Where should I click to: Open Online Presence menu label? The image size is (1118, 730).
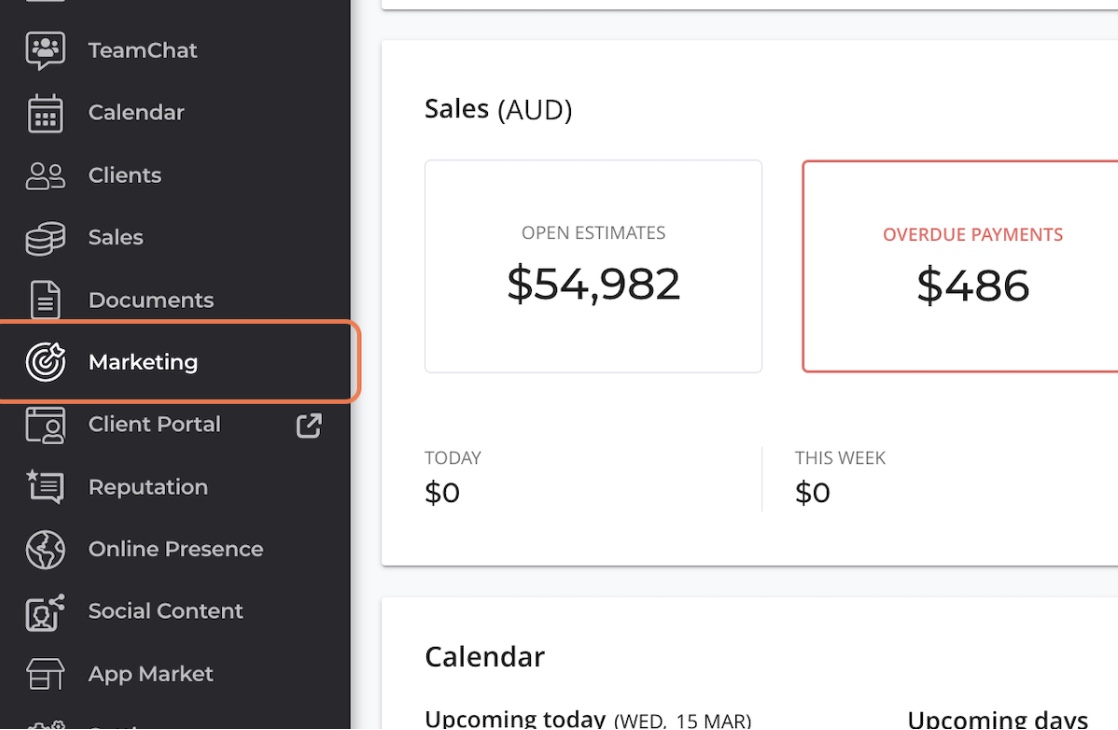[176, 549]
